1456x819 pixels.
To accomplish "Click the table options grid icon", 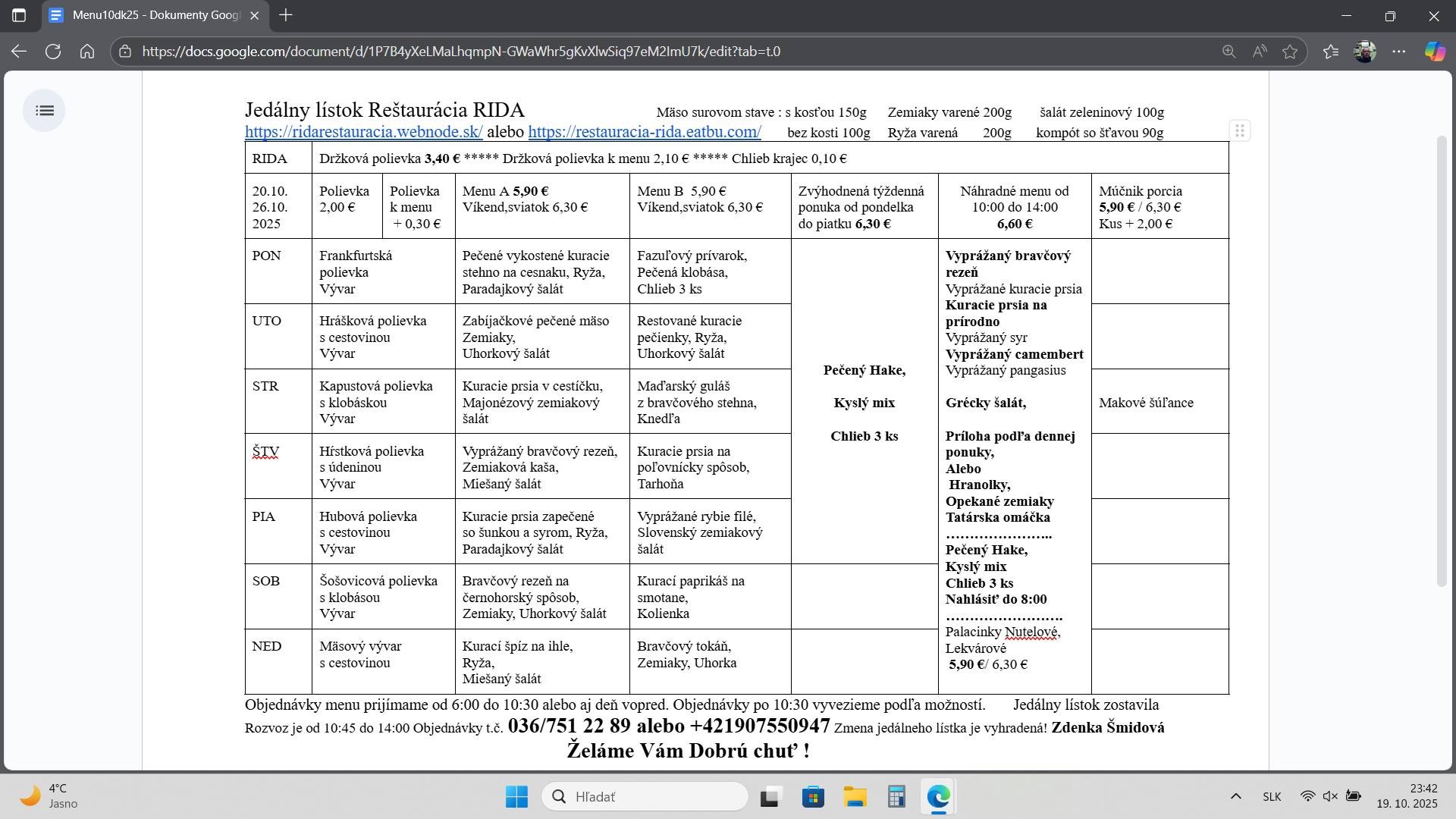I will pyautogui.click(x=1239, y=131).
